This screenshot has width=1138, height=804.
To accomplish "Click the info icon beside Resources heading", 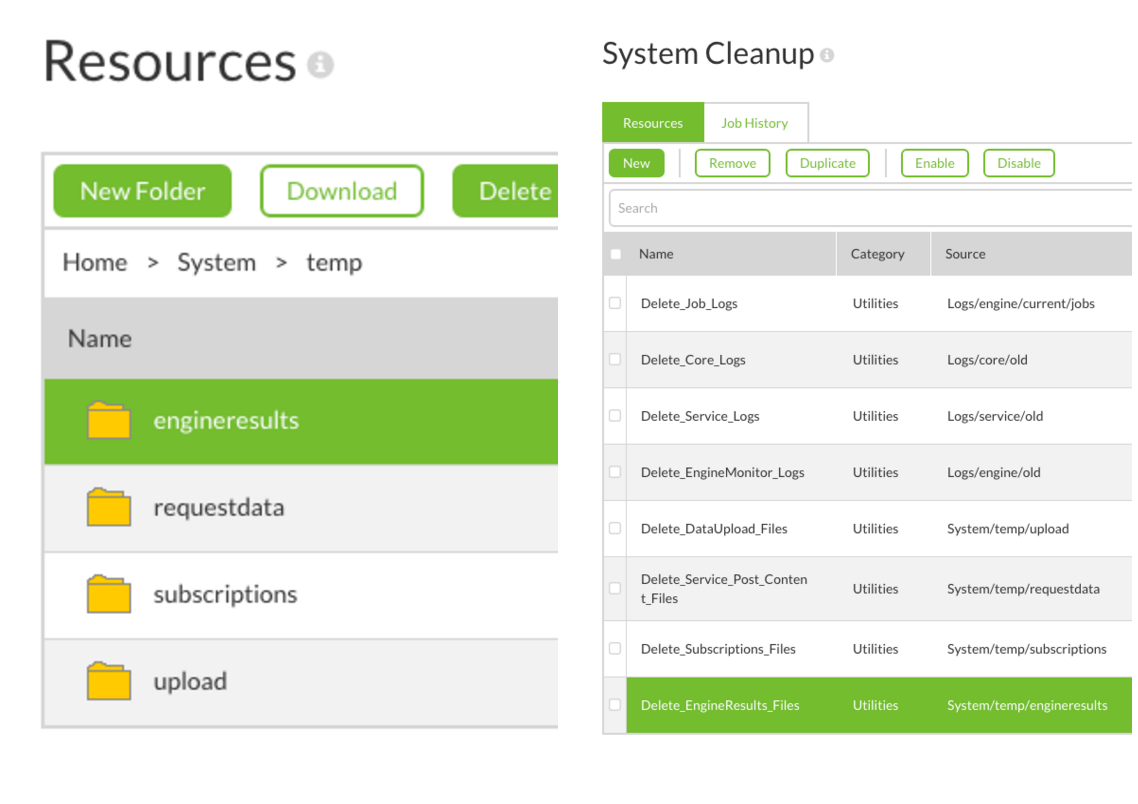I will point(320,65).
